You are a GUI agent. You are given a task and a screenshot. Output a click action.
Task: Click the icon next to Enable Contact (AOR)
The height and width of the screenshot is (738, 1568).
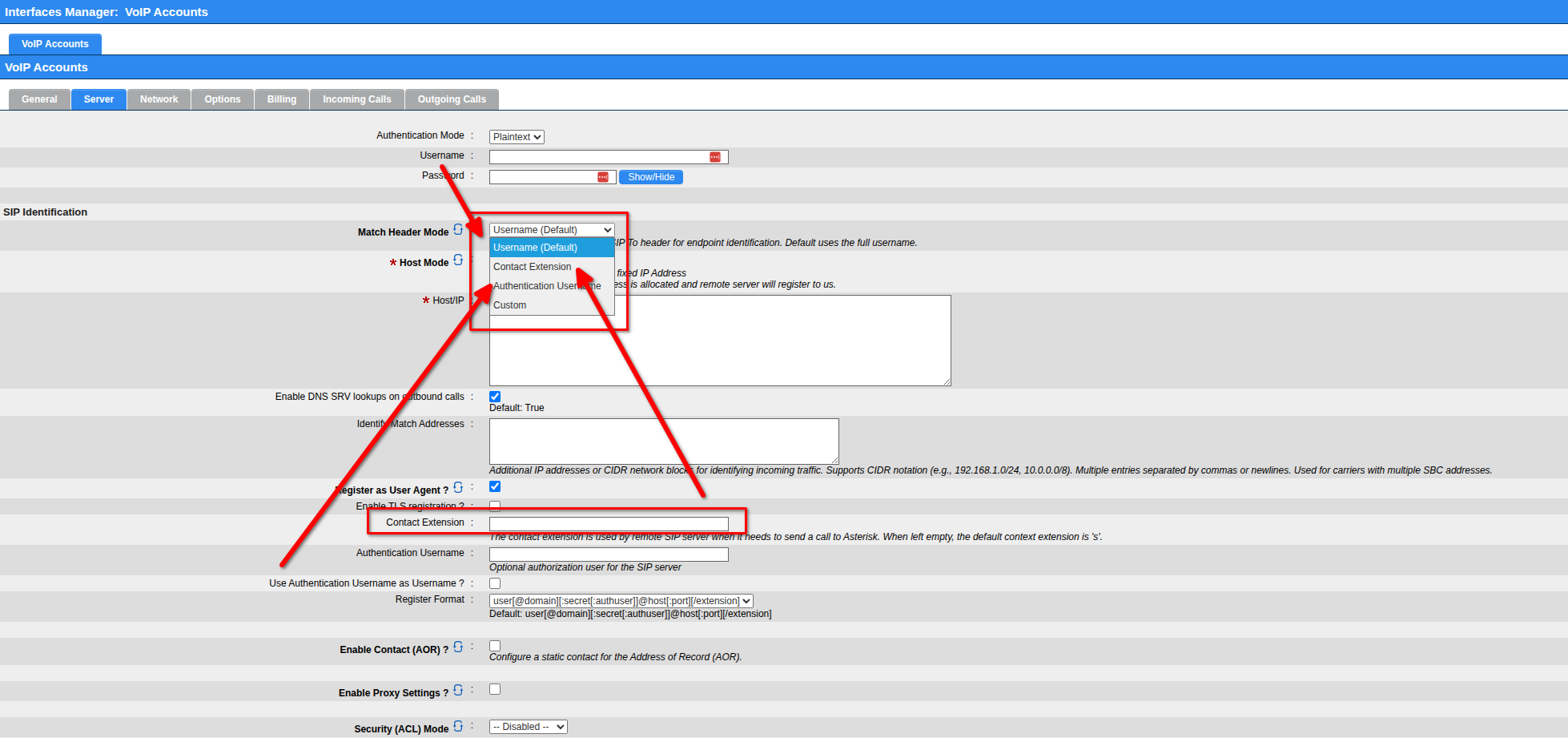coord(458,647)
